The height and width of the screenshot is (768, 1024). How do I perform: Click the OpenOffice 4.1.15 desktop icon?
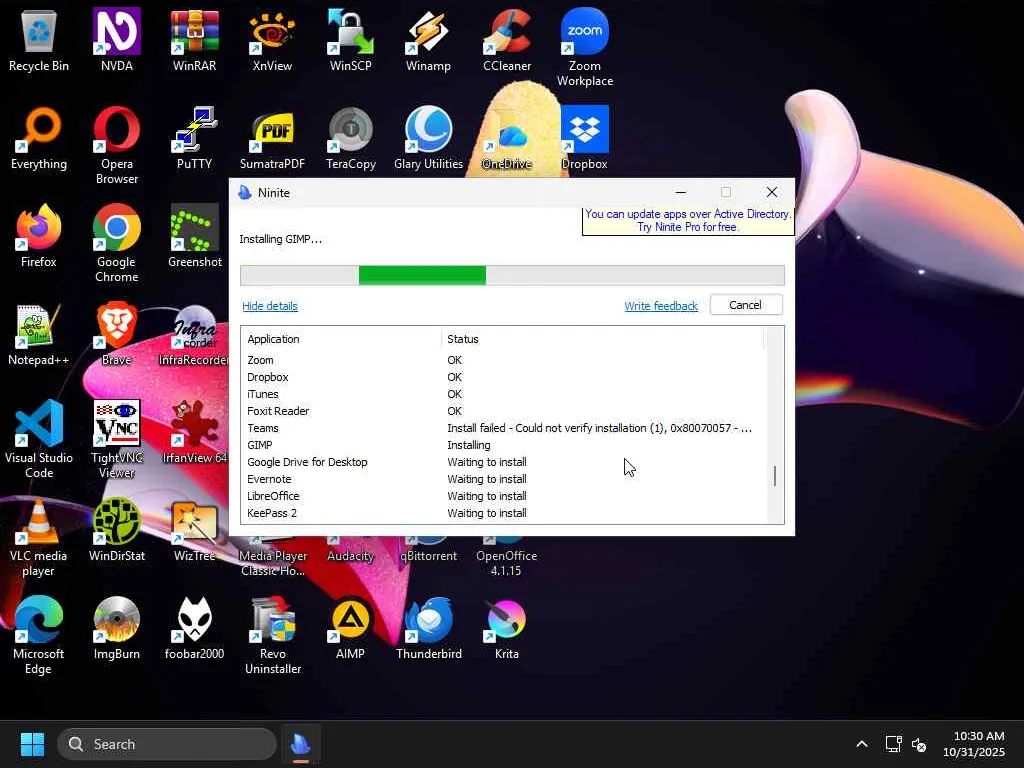coord(507,557)
